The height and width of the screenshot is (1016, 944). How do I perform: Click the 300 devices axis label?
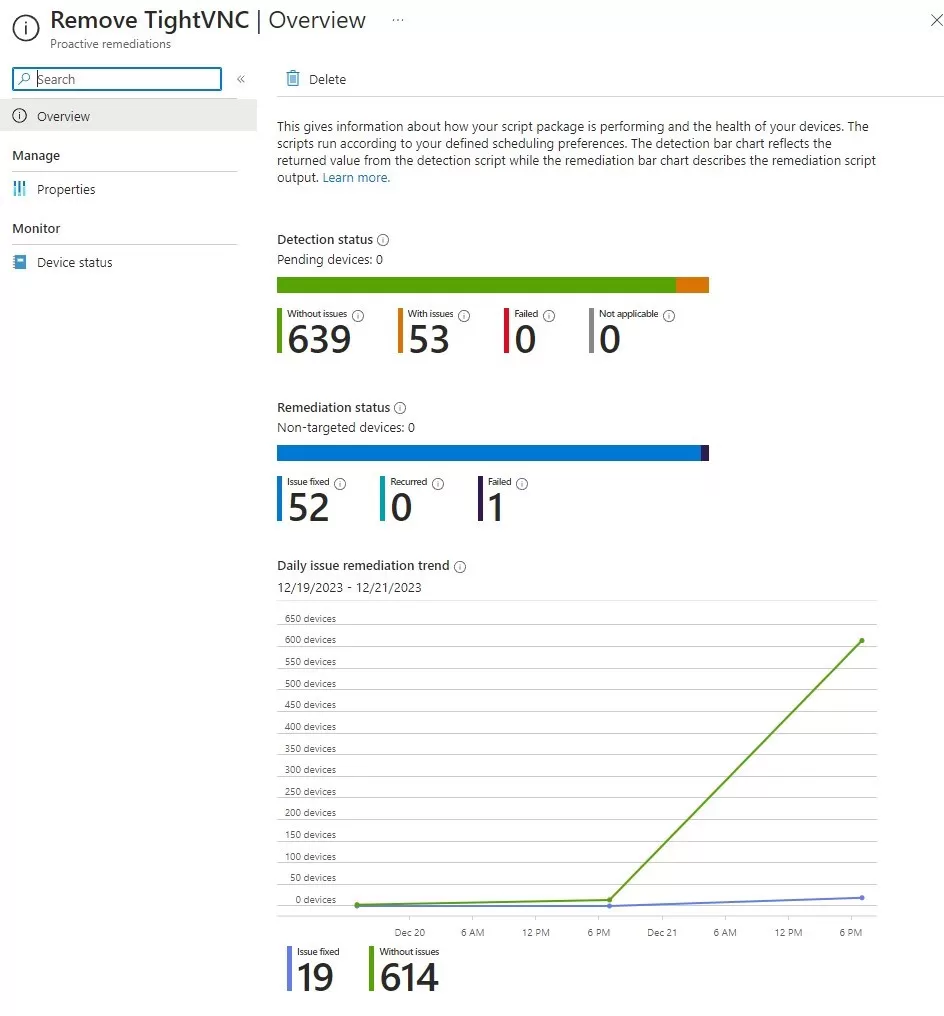[x=310, y=770]
